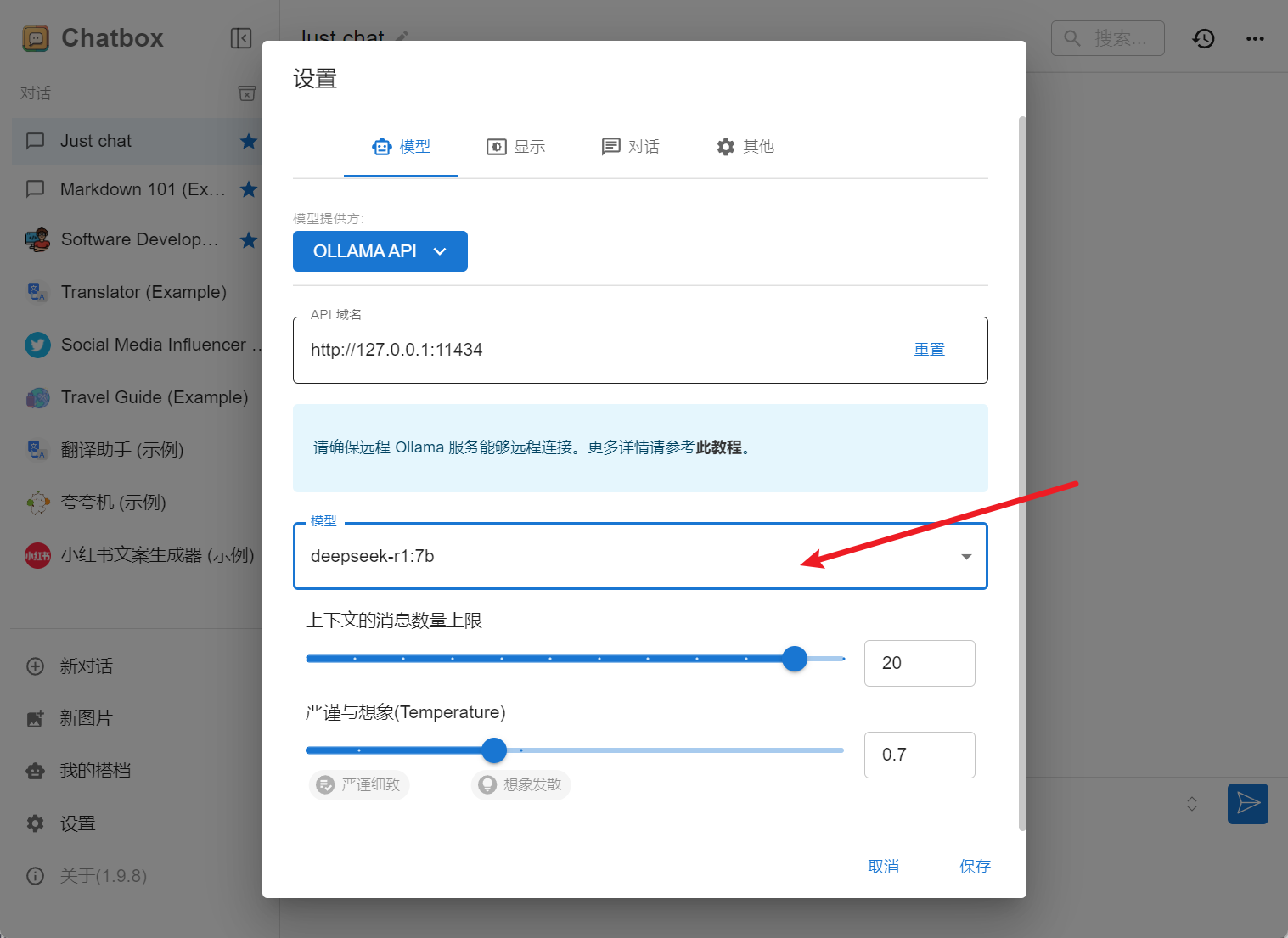
Task: Click the 关于 info circle icon
Action: (36, 876)
